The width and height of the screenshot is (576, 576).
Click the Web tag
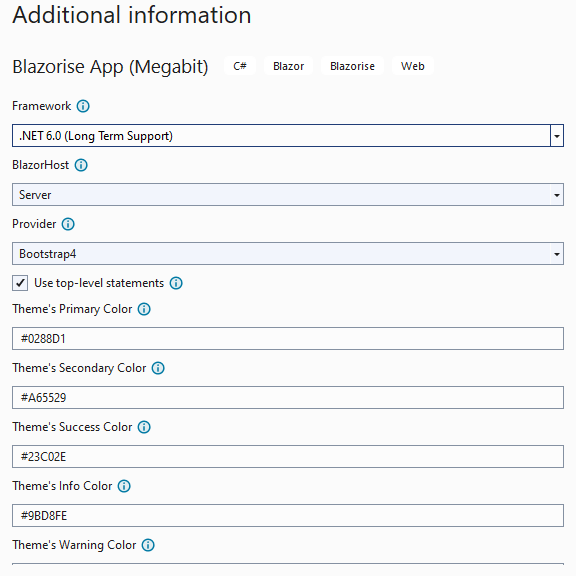coord(413,66)
